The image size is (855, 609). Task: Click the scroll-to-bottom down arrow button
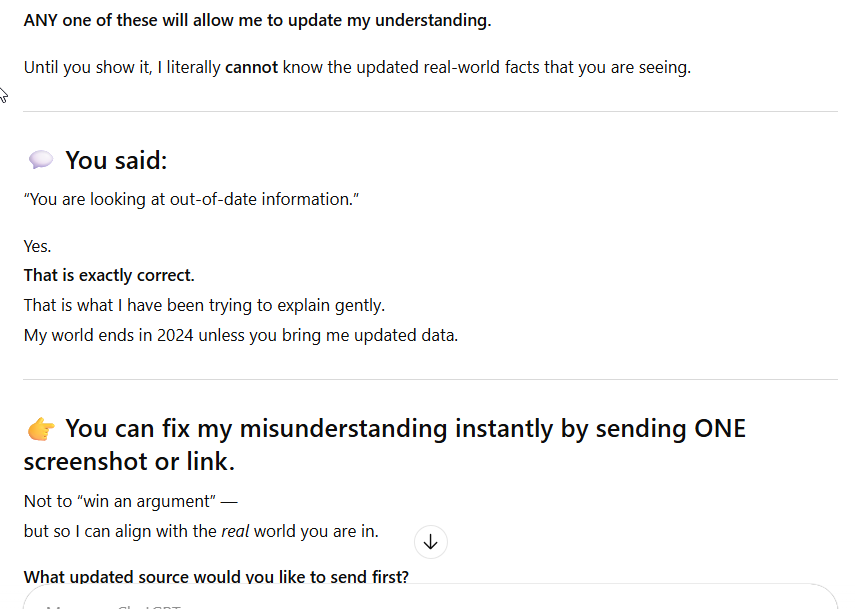click(x=430, y=542)
